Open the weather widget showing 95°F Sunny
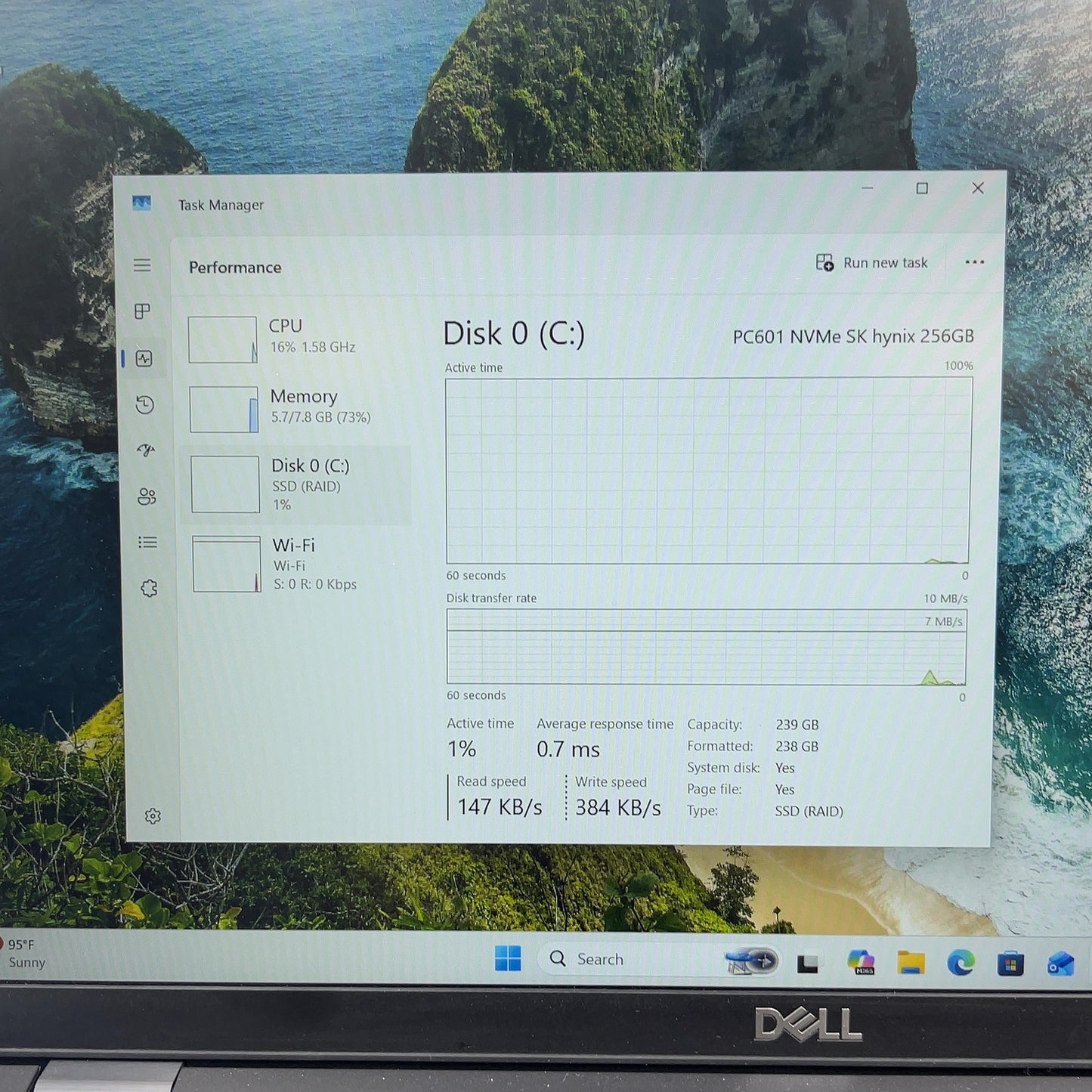 coord(24,954)
